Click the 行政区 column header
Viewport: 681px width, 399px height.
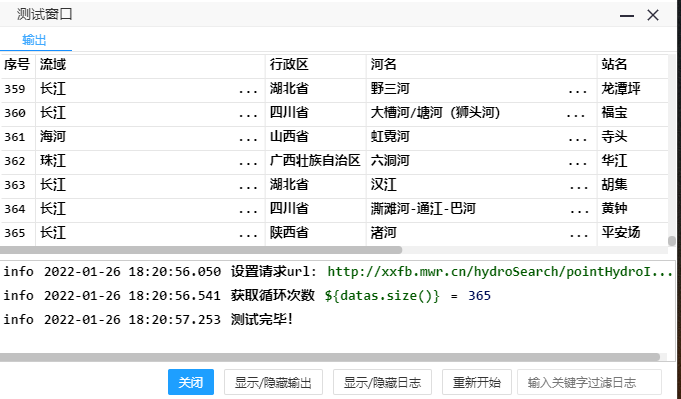pos(289,65)
